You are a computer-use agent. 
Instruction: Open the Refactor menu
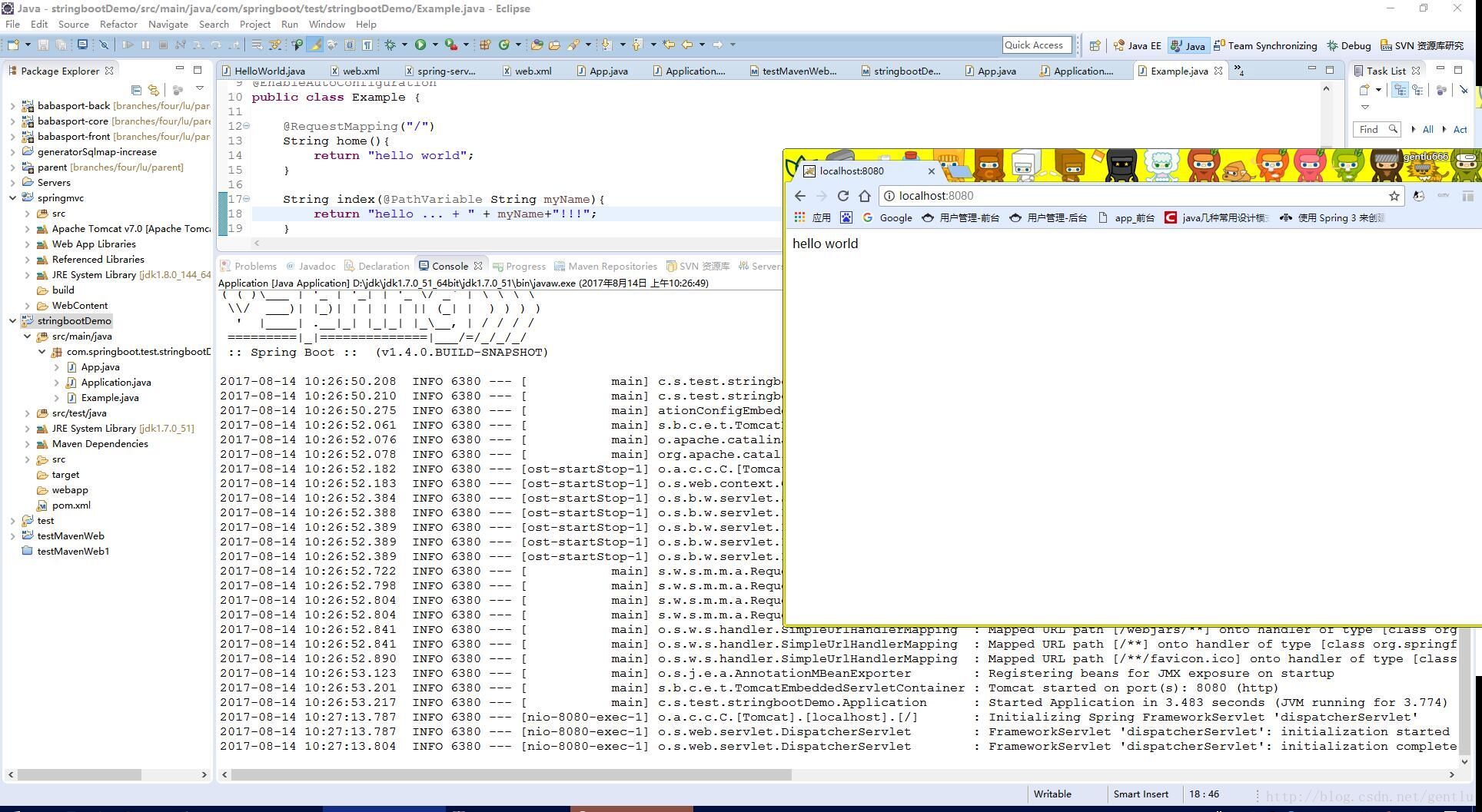[x=118, y=24]
